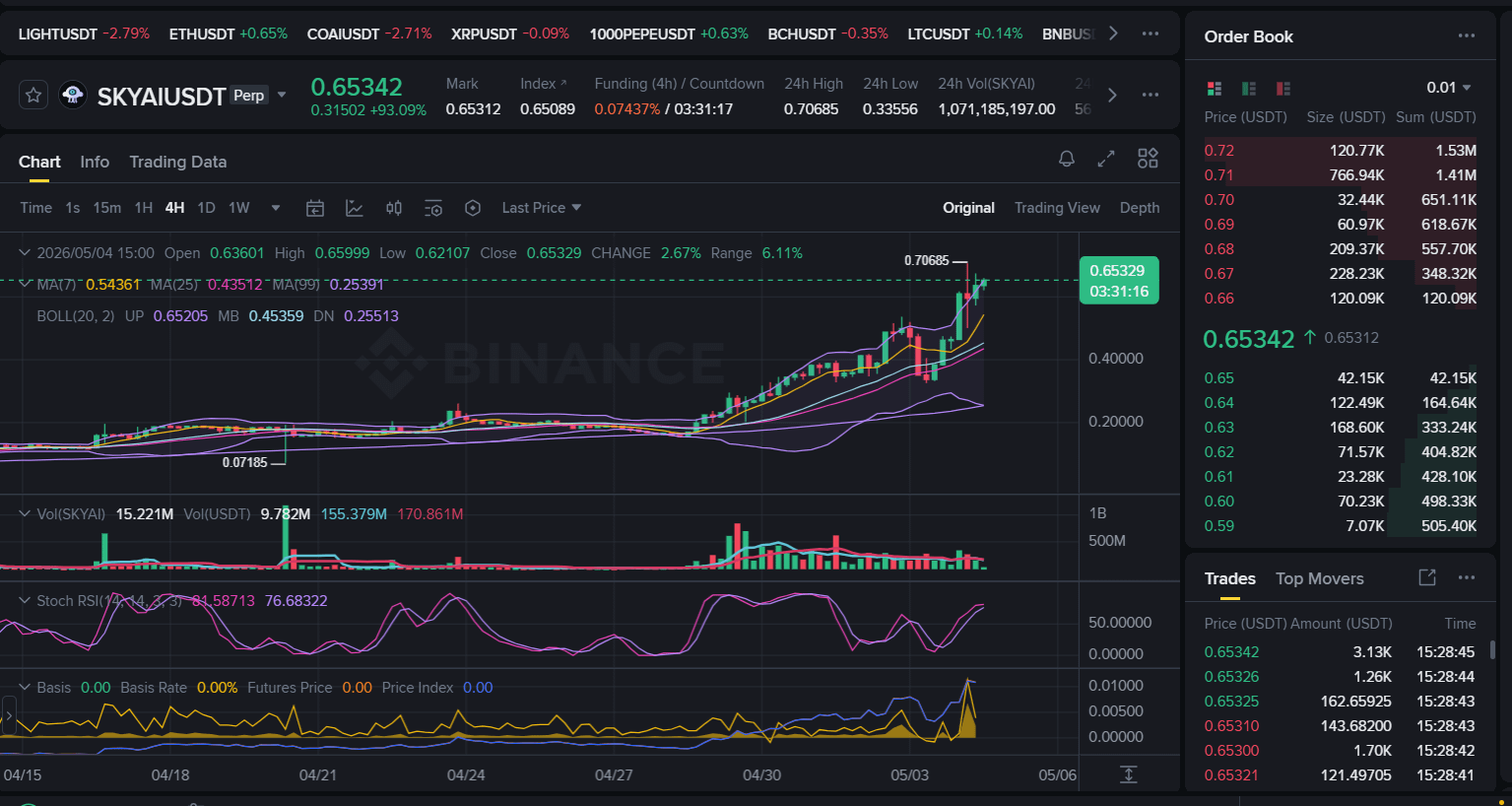Image resolution: width=1512 pixels, height=806 pixels.
Task: Open order book 0.01 precision dropdown
Action: (1449, 88)
